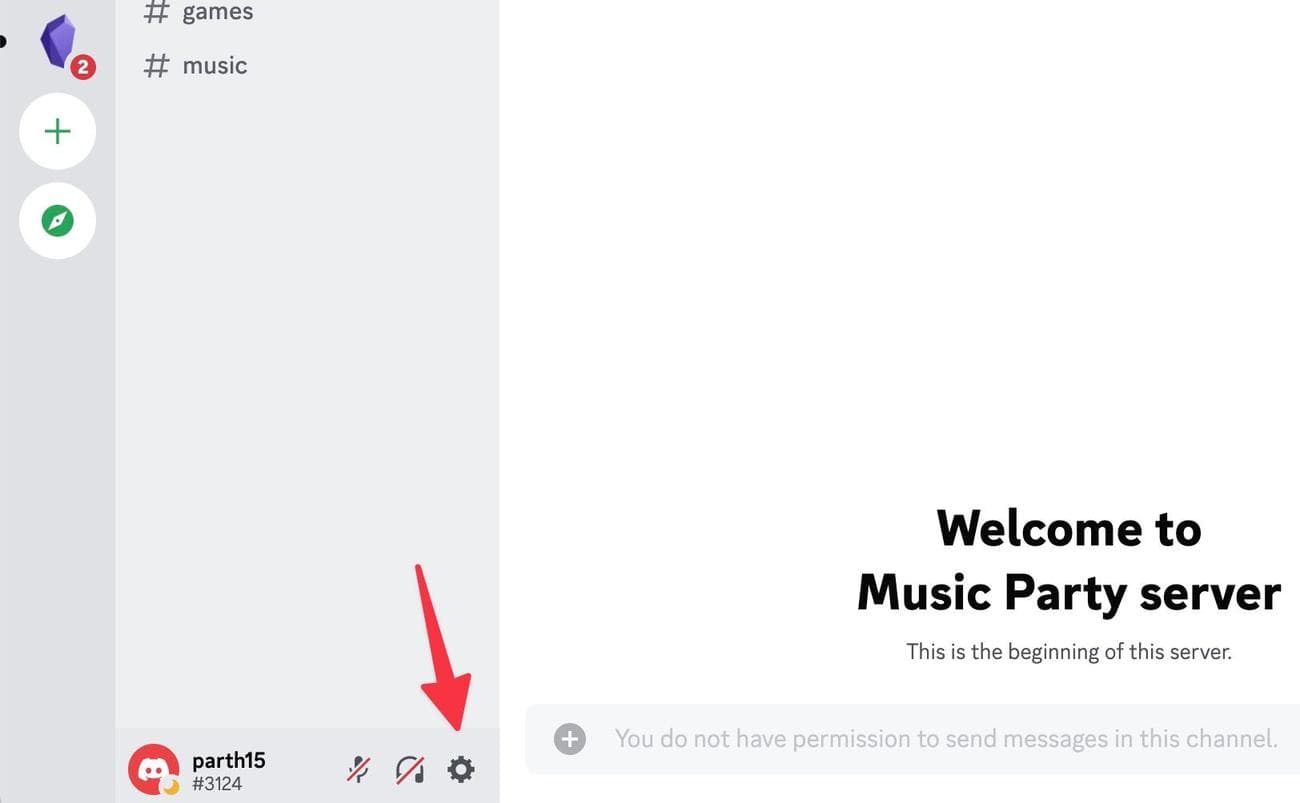
Task: Click the hash symbol next to music
Action: (156, 66)
